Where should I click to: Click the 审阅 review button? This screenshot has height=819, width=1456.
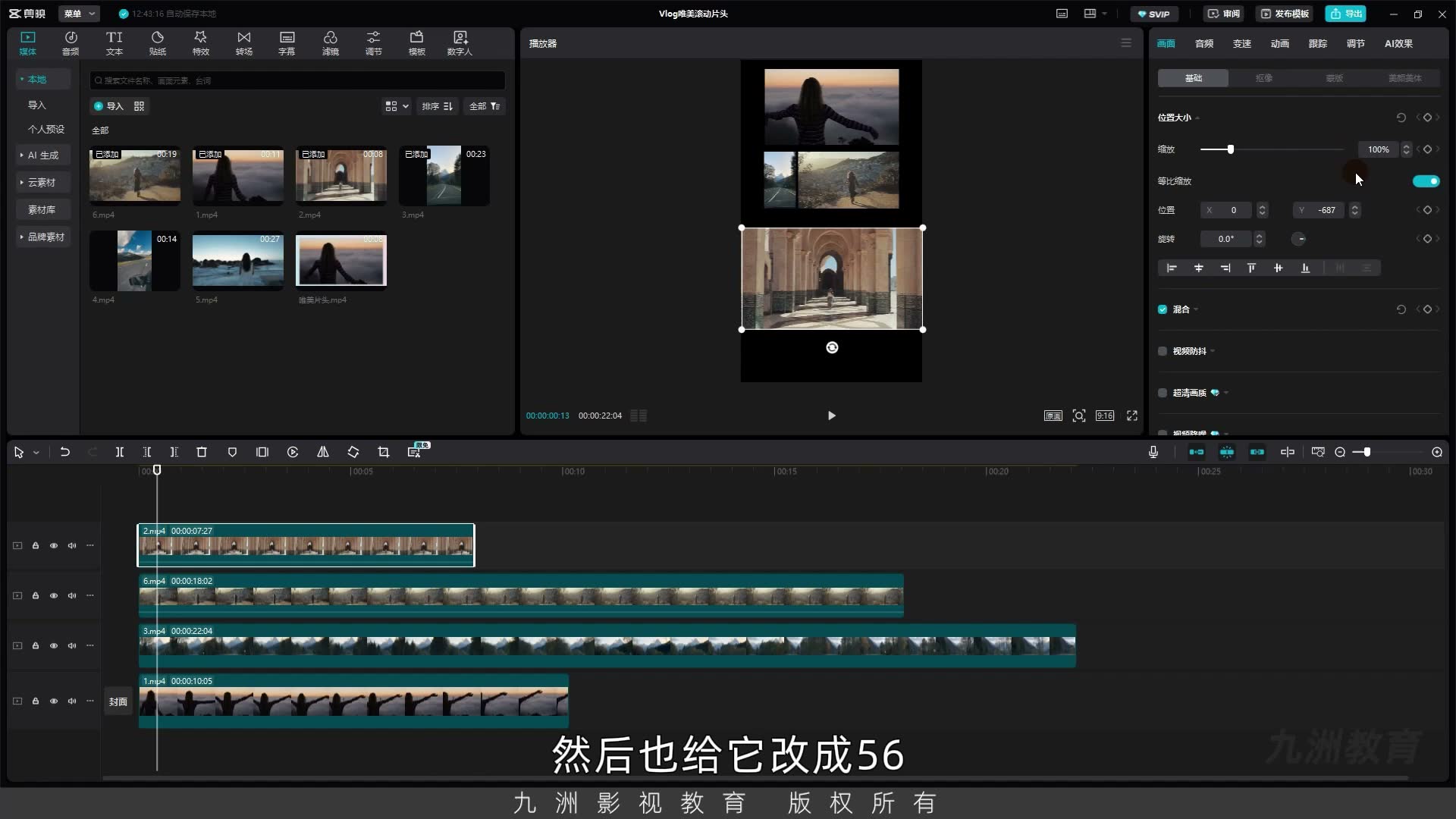(x=1224, y=14)
